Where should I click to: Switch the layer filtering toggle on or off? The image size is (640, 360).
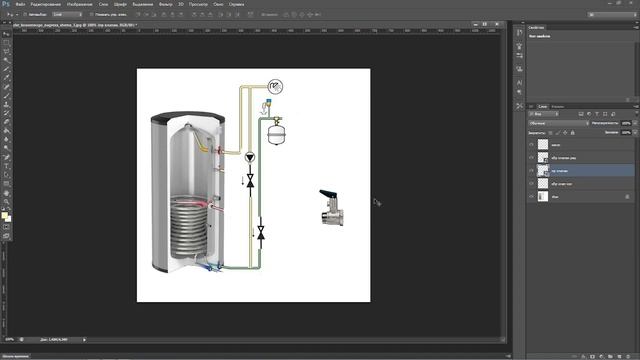pos(636,114)
